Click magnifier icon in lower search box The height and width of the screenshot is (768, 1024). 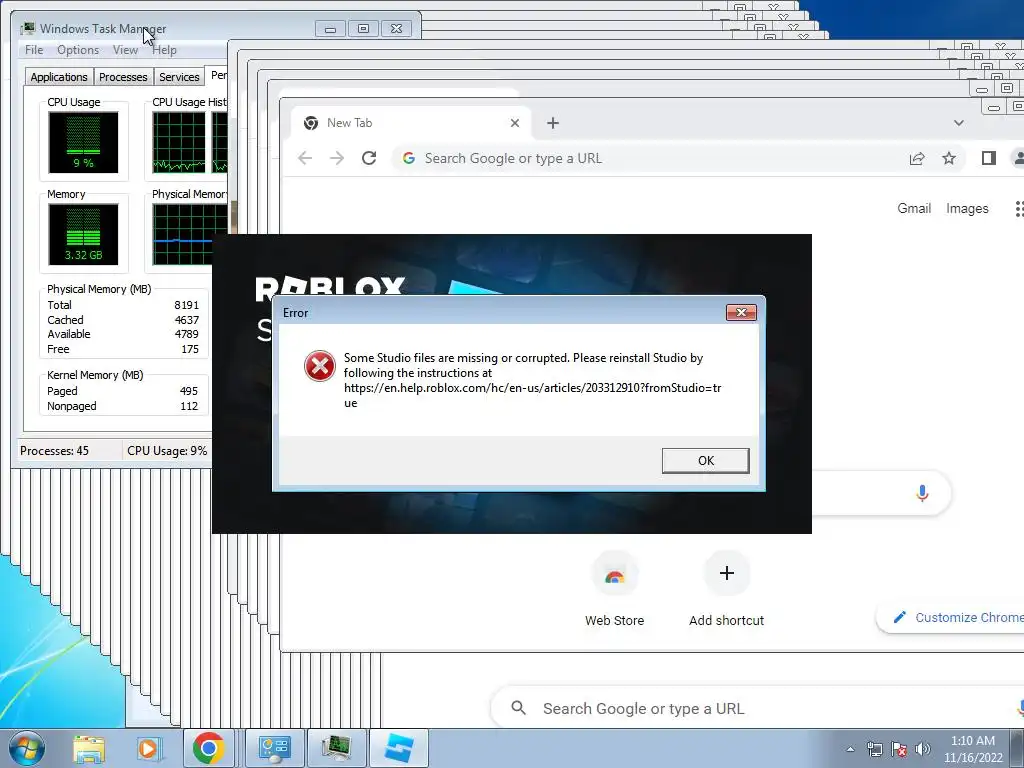coord(519,708)
